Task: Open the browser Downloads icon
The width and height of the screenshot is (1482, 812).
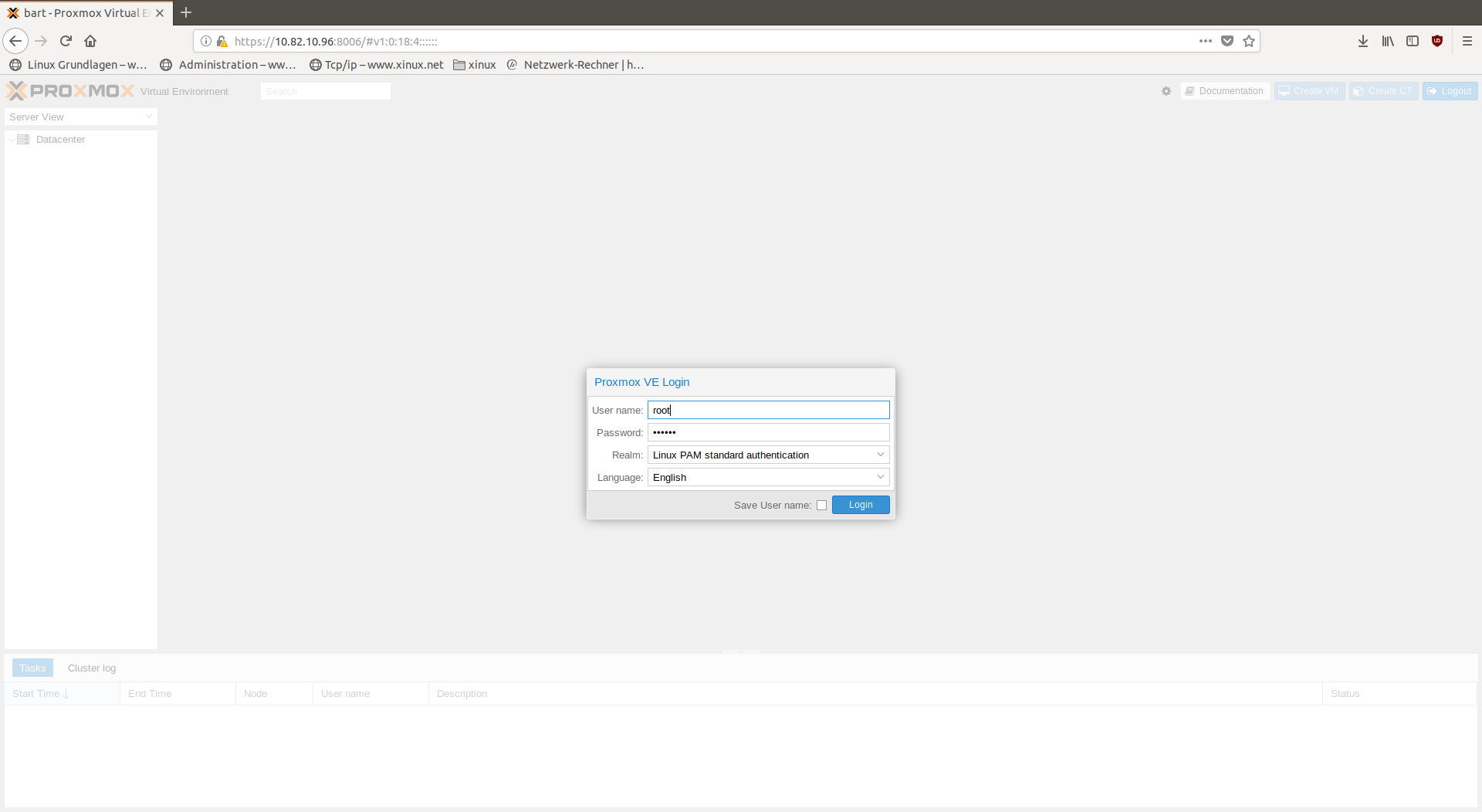Action: coord(1362,41)
